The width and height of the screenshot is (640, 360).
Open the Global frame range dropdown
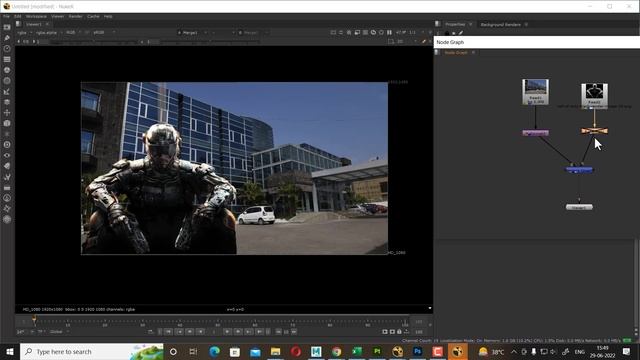[59, 332]
